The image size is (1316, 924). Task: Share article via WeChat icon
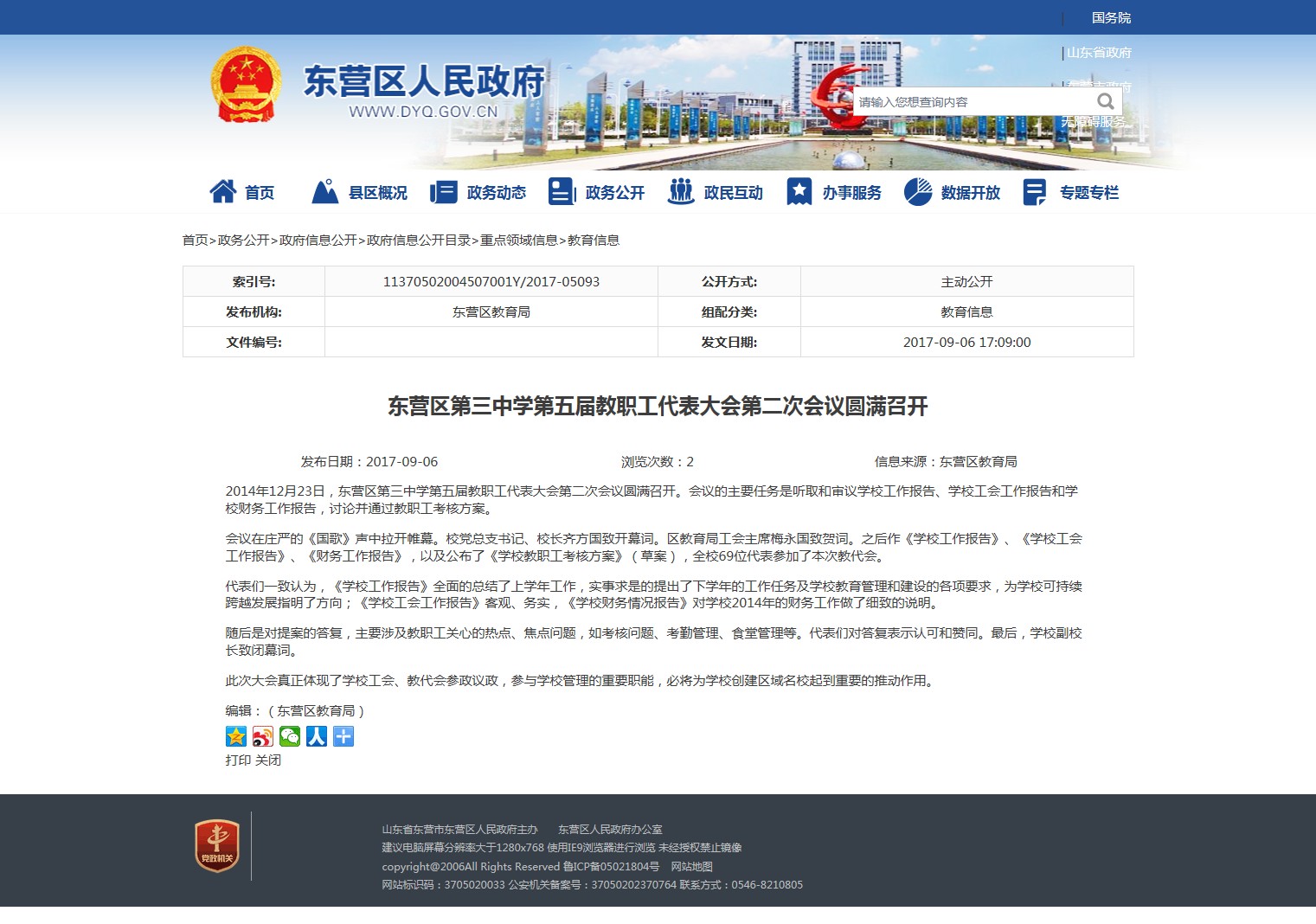(x=290, y=736)
